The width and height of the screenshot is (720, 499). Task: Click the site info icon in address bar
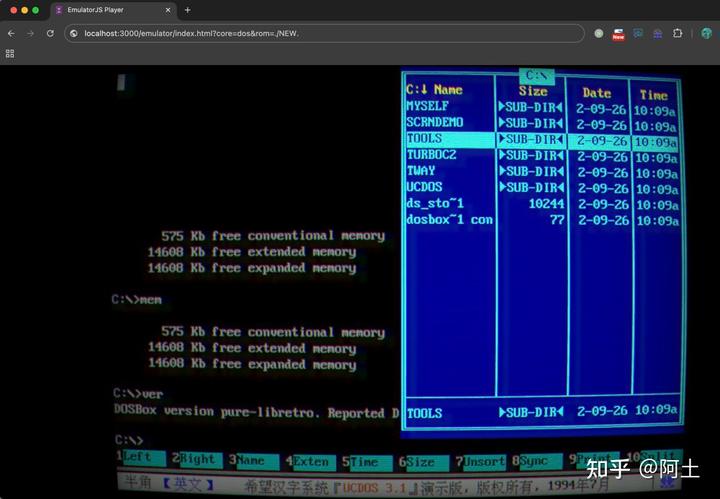click(74, 33)
